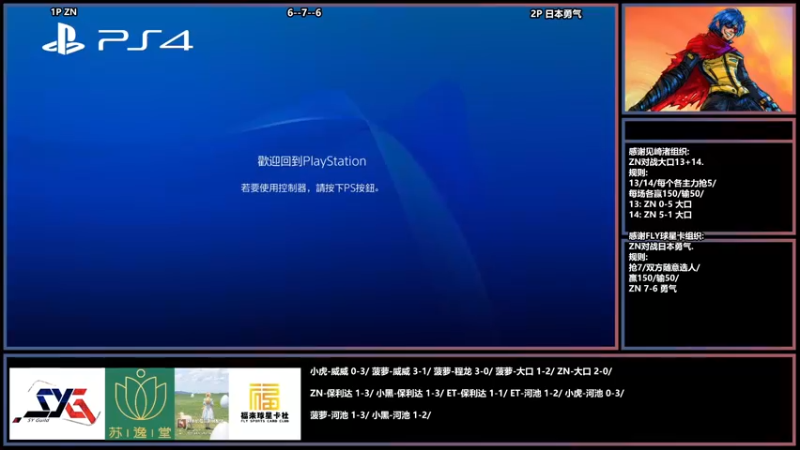This screenshot has height=450, width=800.
Task: Click the 福来球星卡社 sponsor logo
Action: pyautogui.click(x=265, y=404)
